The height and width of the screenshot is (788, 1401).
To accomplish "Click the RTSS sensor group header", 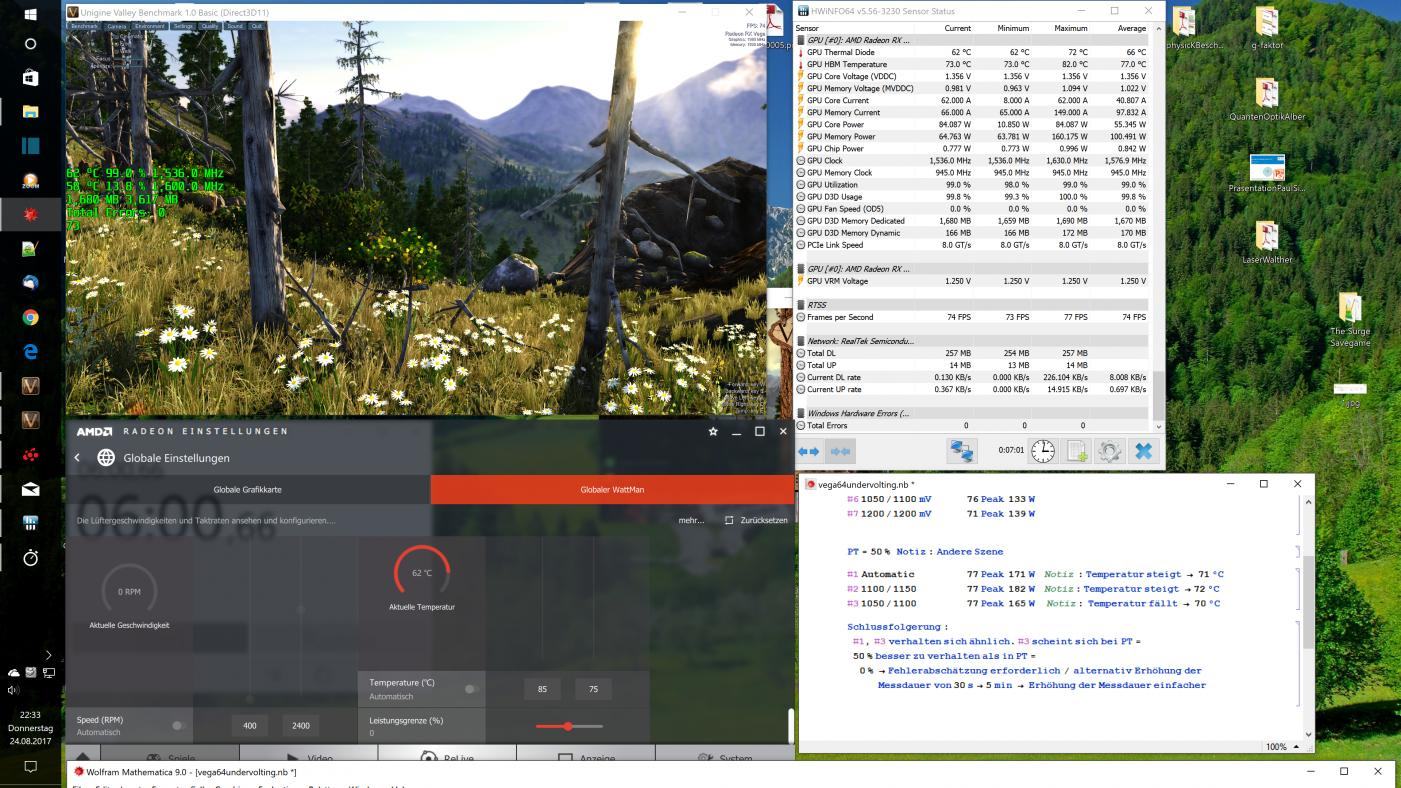I will (x=973, y=305).
